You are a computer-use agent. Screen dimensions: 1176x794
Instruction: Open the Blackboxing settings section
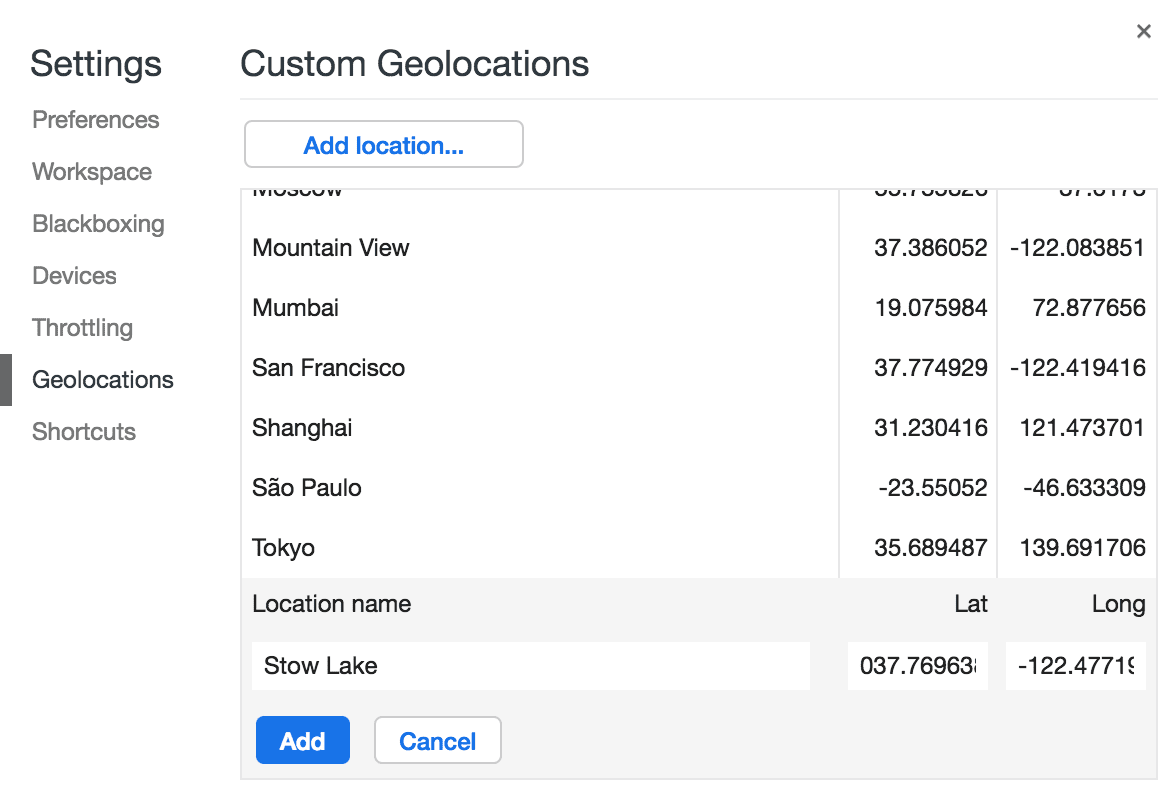tap(98, 223)
